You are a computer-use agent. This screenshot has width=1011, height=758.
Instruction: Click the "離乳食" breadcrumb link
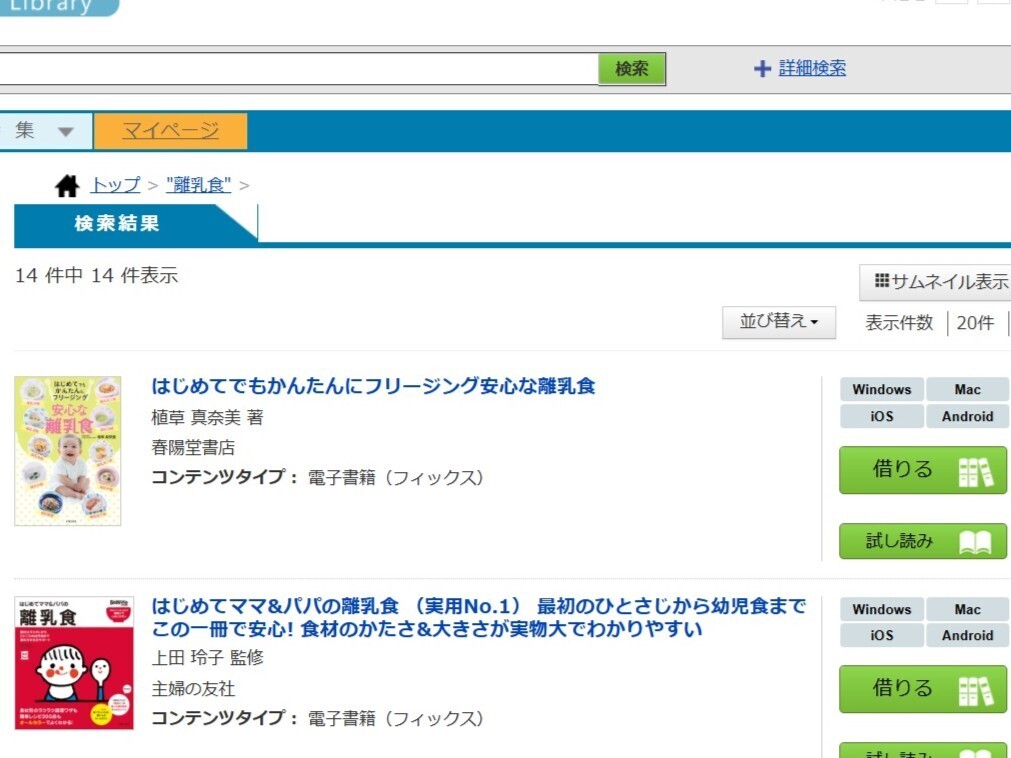coord(198,185)
